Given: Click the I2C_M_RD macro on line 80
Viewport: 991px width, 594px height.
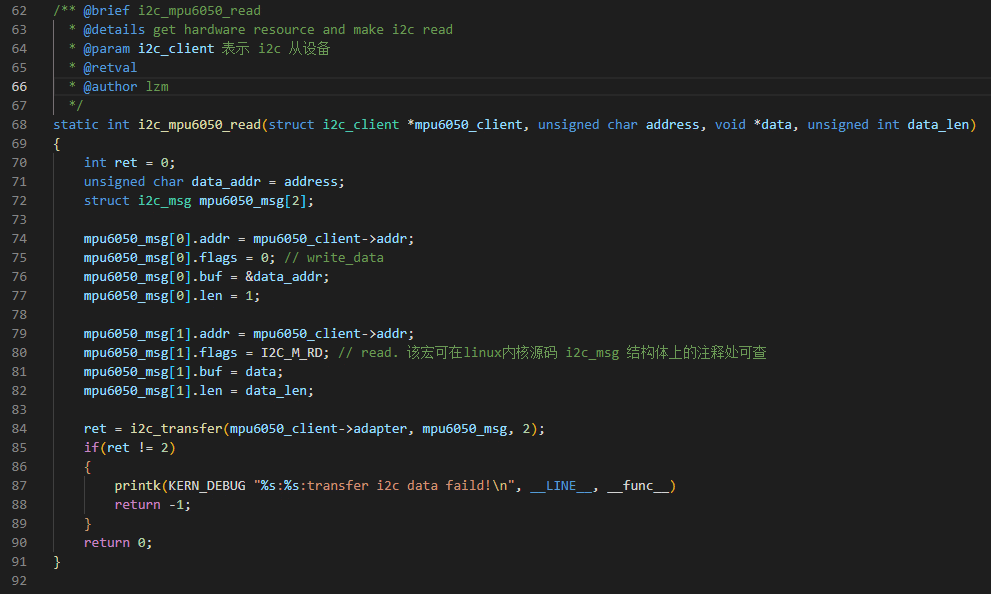Looking at the screenshot, I should [291, 353].
